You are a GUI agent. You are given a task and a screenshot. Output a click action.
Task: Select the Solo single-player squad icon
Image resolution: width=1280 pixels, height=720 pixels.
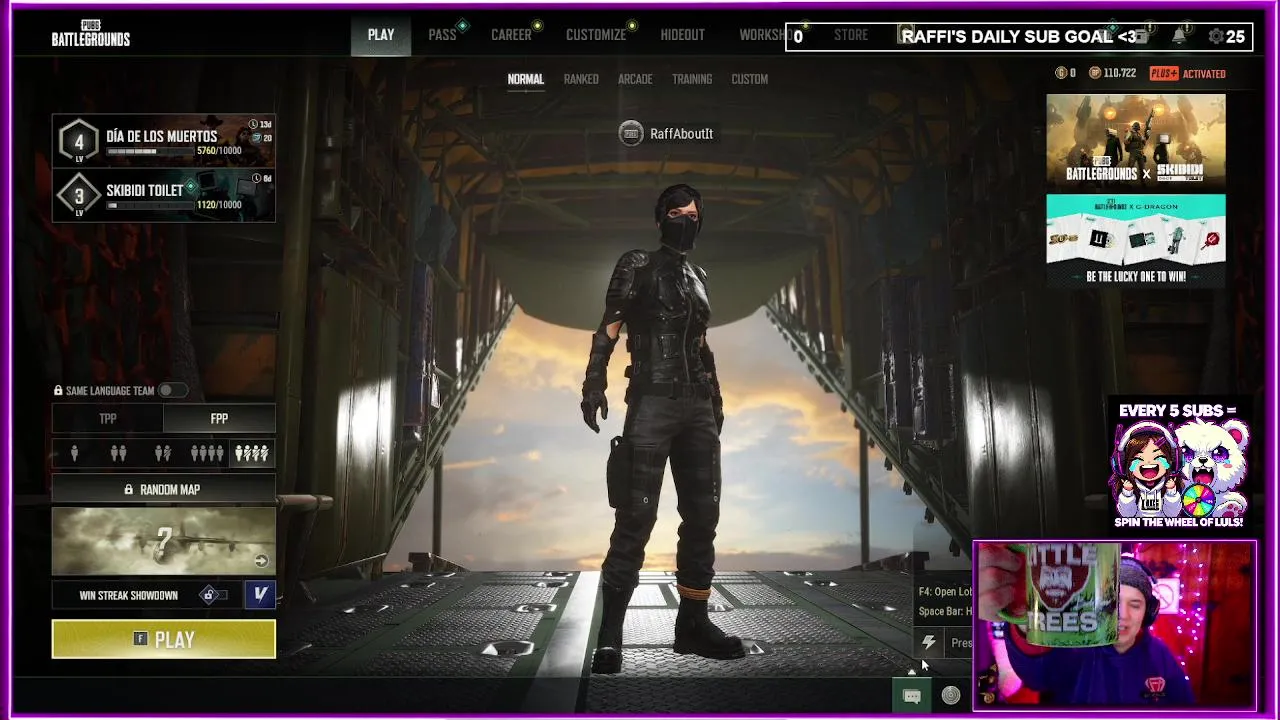(74, 453)
